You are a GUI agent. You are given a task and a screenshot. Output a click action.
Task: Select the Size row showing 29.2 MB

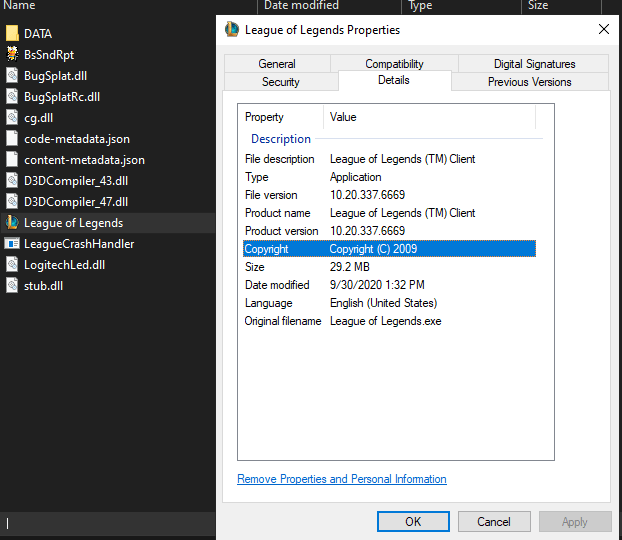(x=389, y=267)
